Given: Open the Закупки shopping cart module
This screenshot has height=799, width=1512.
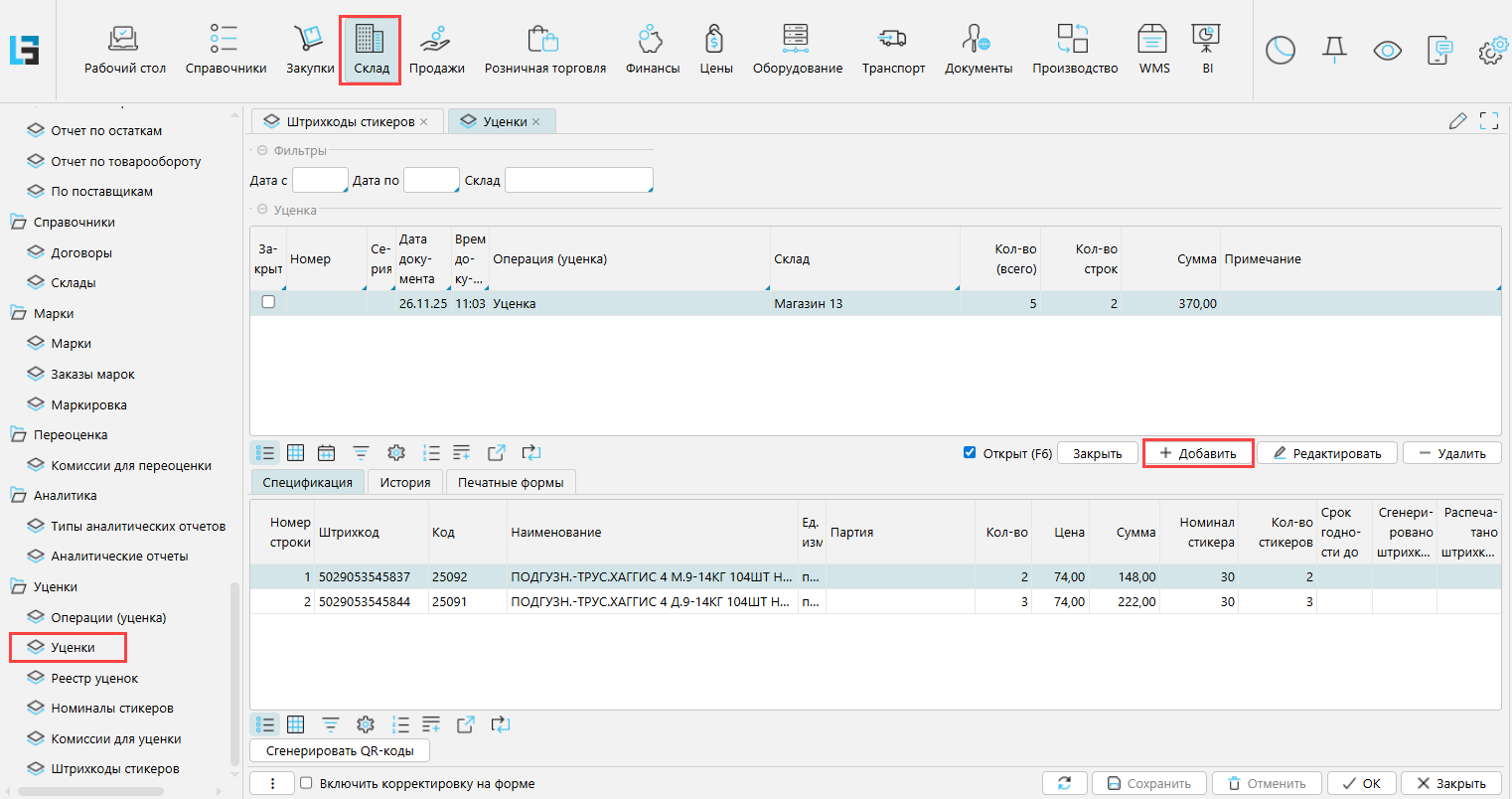Looking at the screenshot, I should tap(310, 50).
